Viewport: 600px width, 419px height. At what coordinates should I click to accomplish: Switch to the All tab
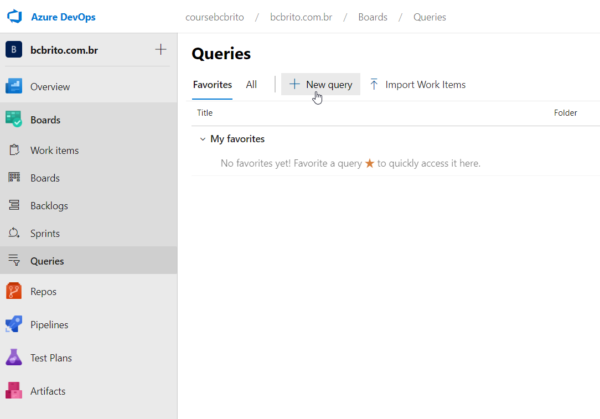(x=251, y=85)
